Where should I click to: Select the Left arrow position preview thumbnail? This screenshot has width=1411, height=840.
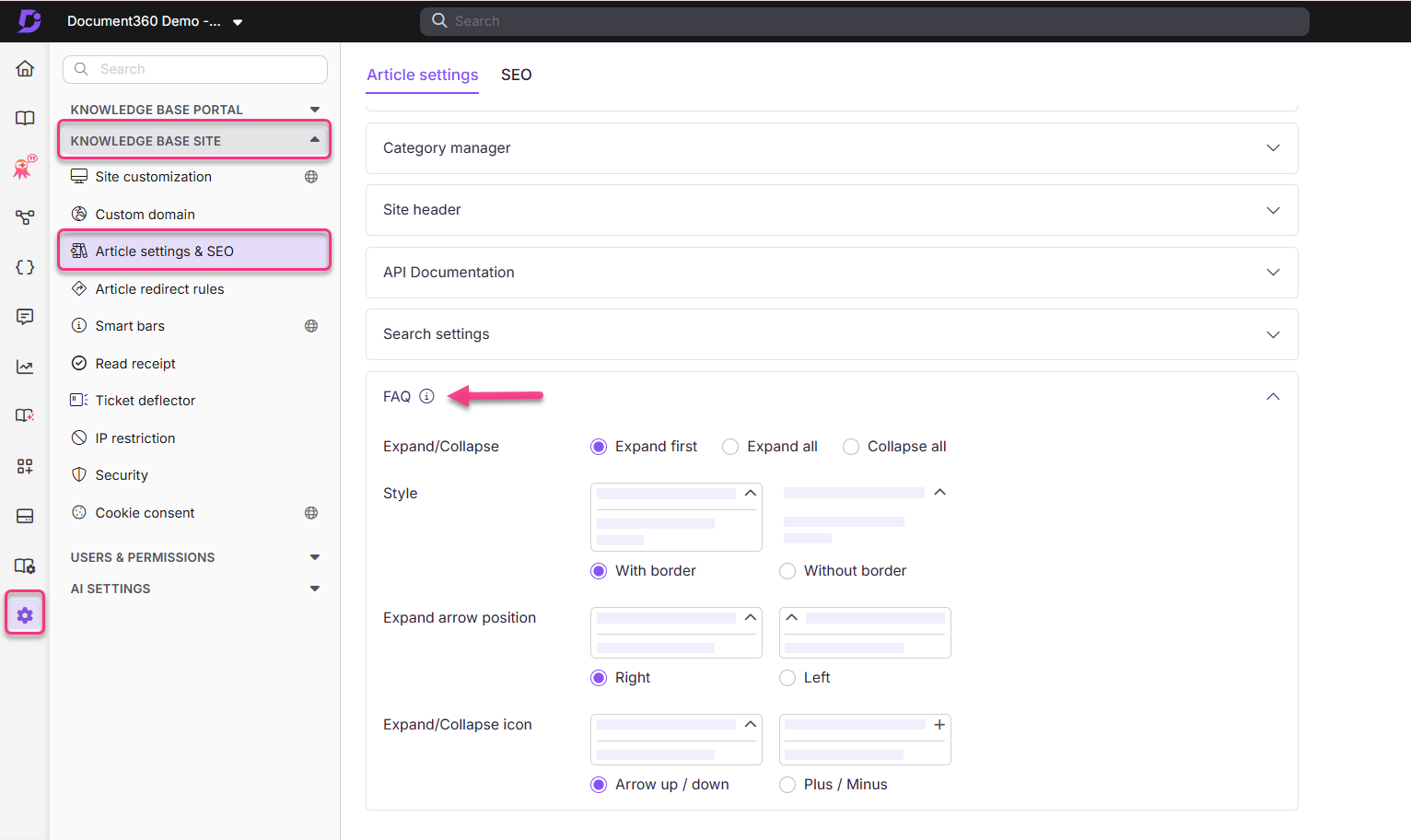(864, 633)
